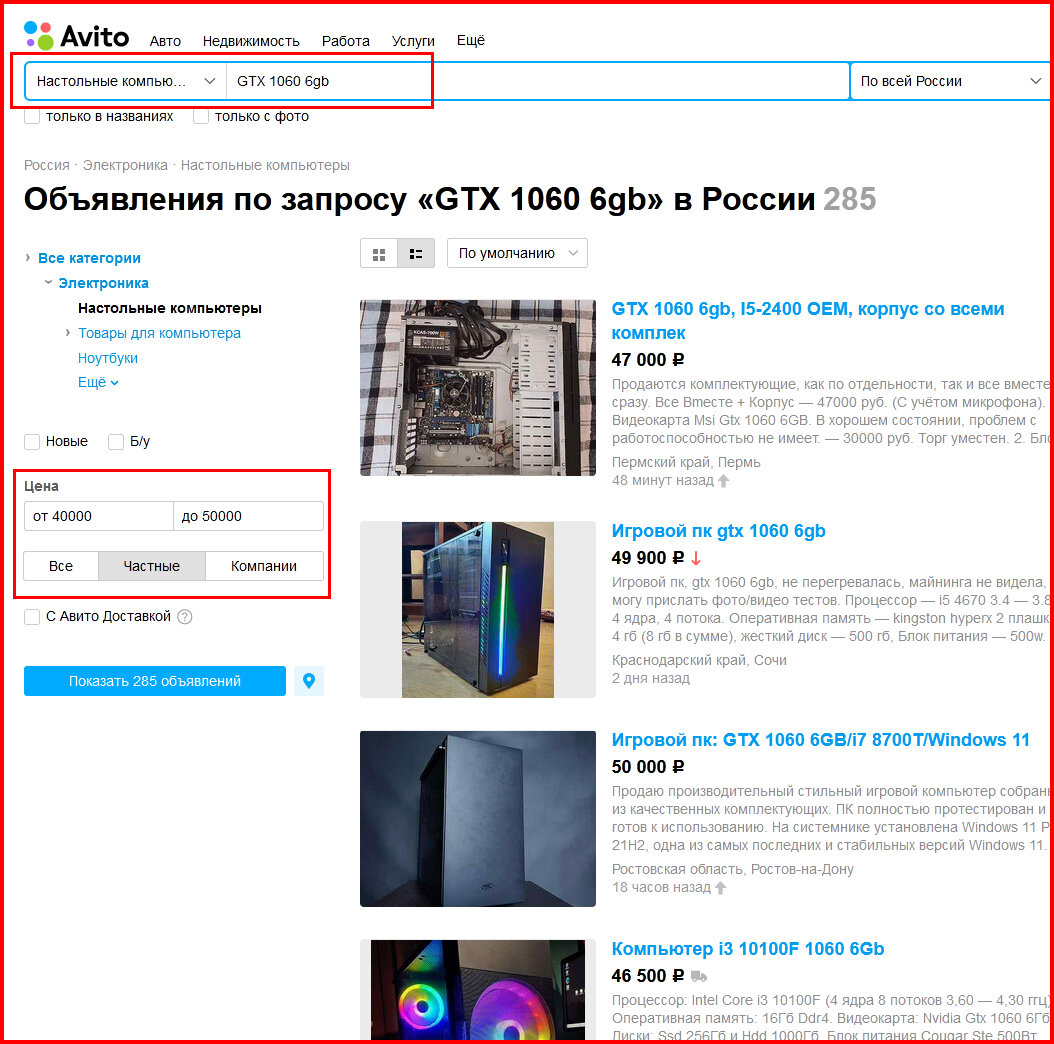Viewport: 1054px width, 1044px height.
Task: Open sorting dropdown 'По умолчанию'
Action: tap(518, 253)
